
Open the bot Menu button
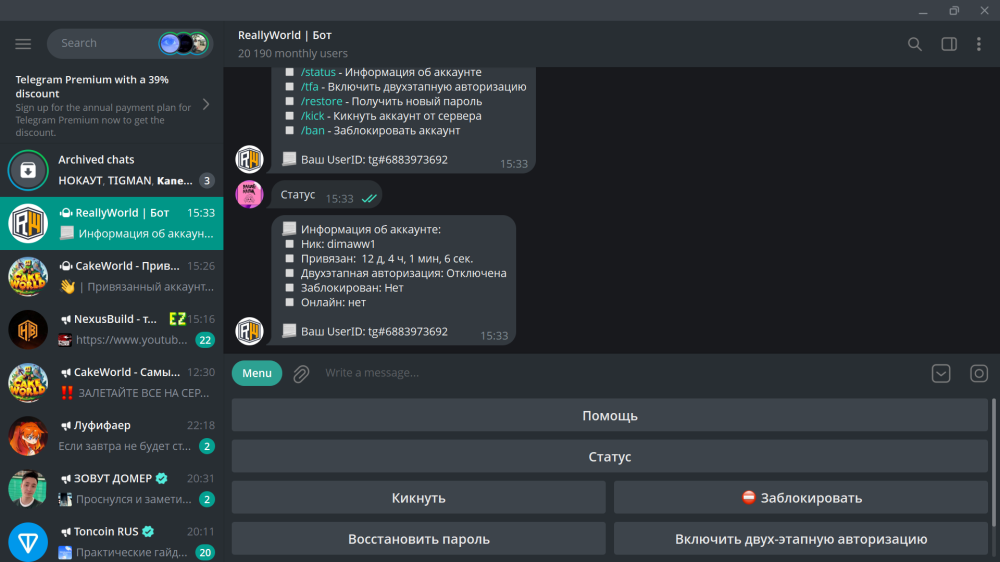tap(257, 373)
